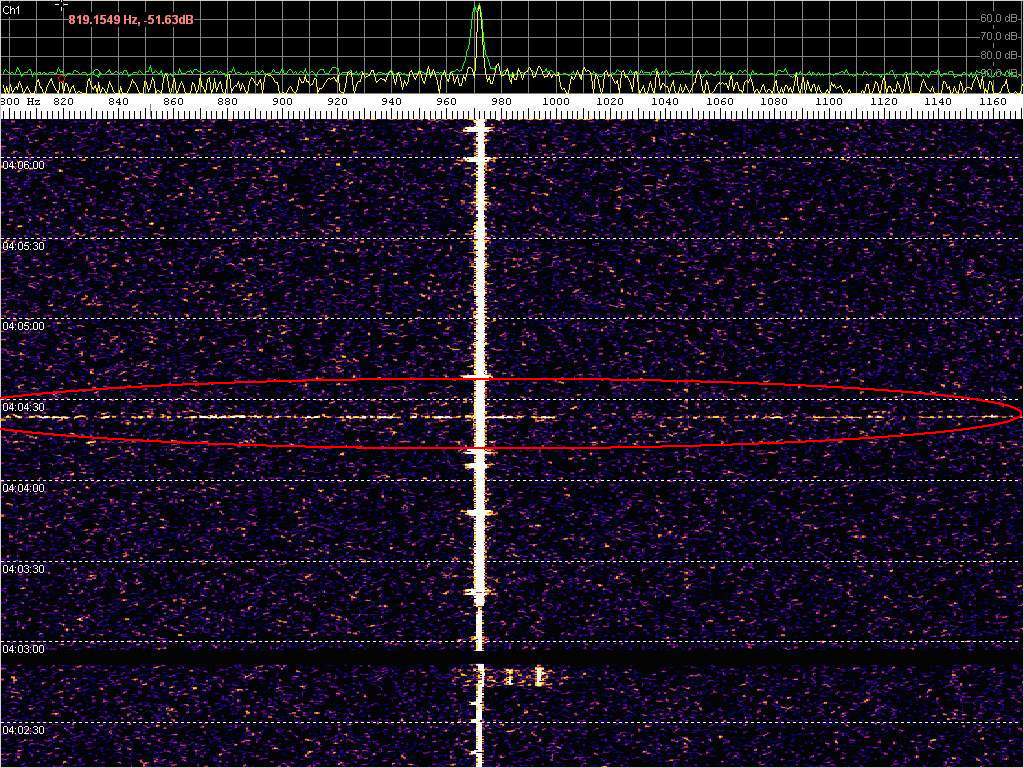Click the crosshair cursor marker in the spectrum

click(x=61, y=5)
